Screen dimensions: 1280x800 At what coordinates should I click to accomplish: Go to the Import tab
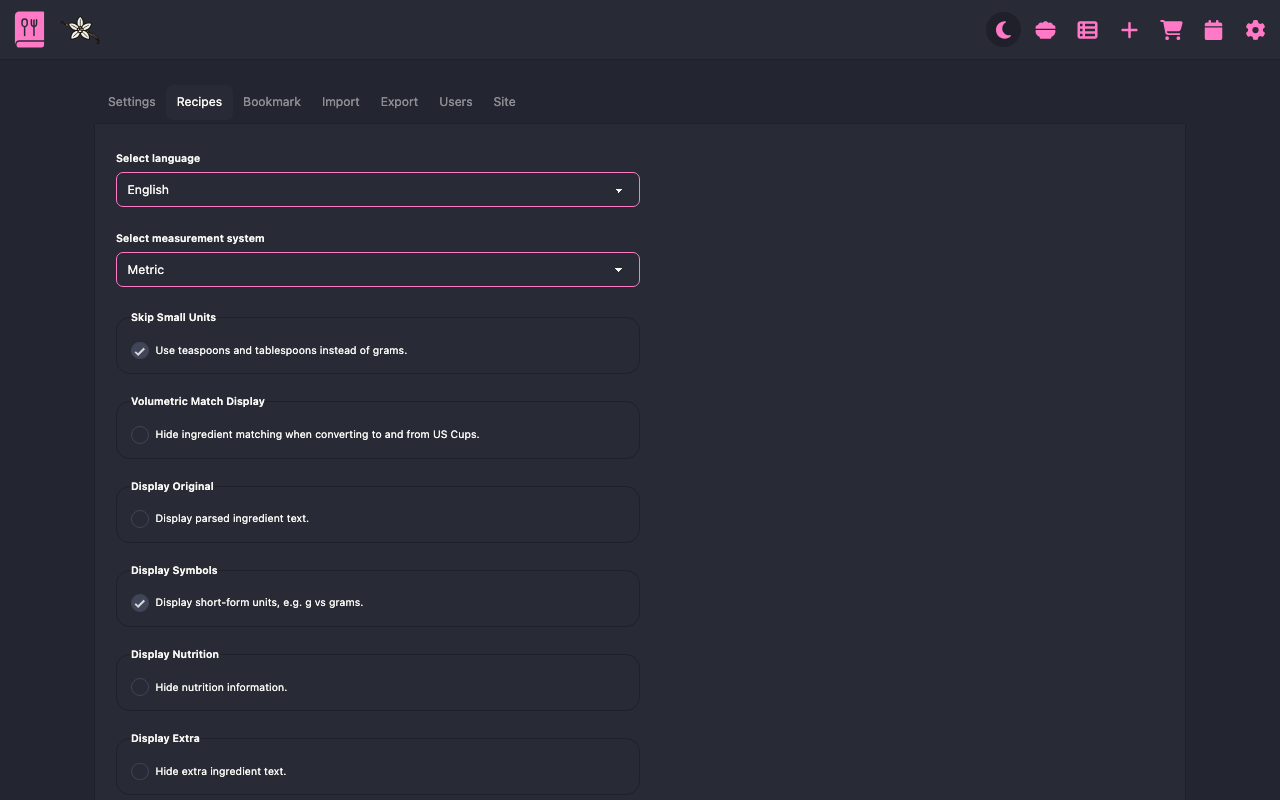(341, 102)
